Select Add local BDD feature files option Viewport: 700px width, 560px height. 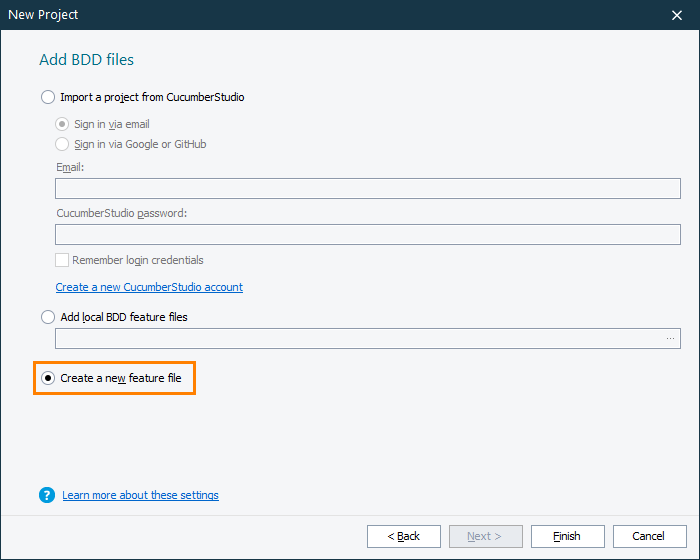point(48,317)
